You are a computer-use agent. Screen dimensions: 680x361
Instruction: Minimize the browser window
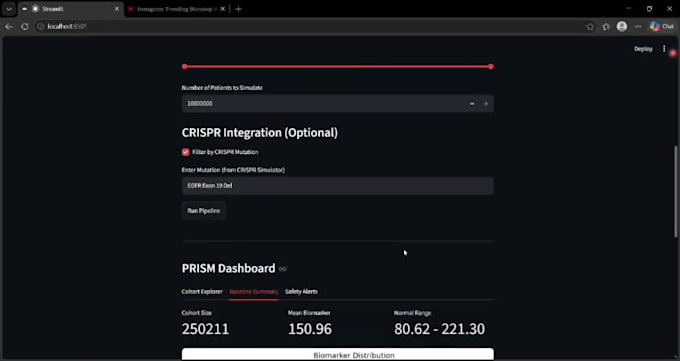coord(629,9)
